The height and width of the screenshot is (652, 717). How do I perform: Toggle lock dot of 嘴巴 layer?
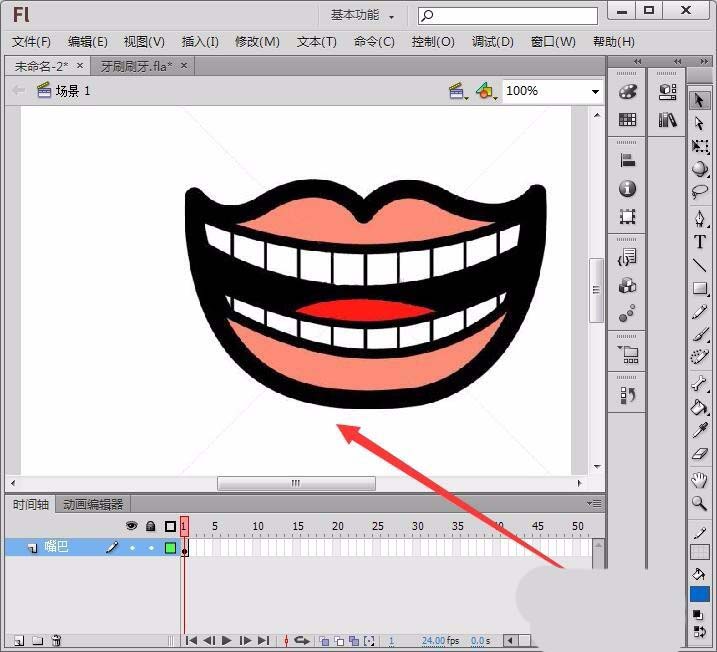pyautogui.click(x=151, y=547)
